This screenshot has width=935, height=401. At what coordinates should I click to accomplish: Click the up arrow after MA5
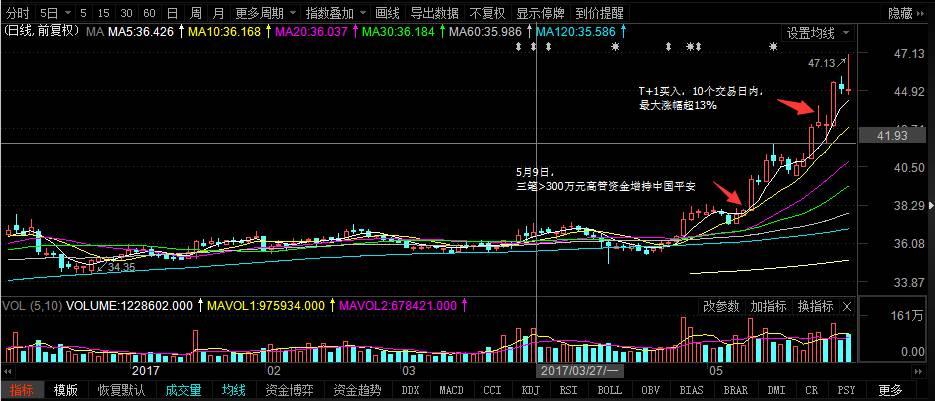point(181,32)
